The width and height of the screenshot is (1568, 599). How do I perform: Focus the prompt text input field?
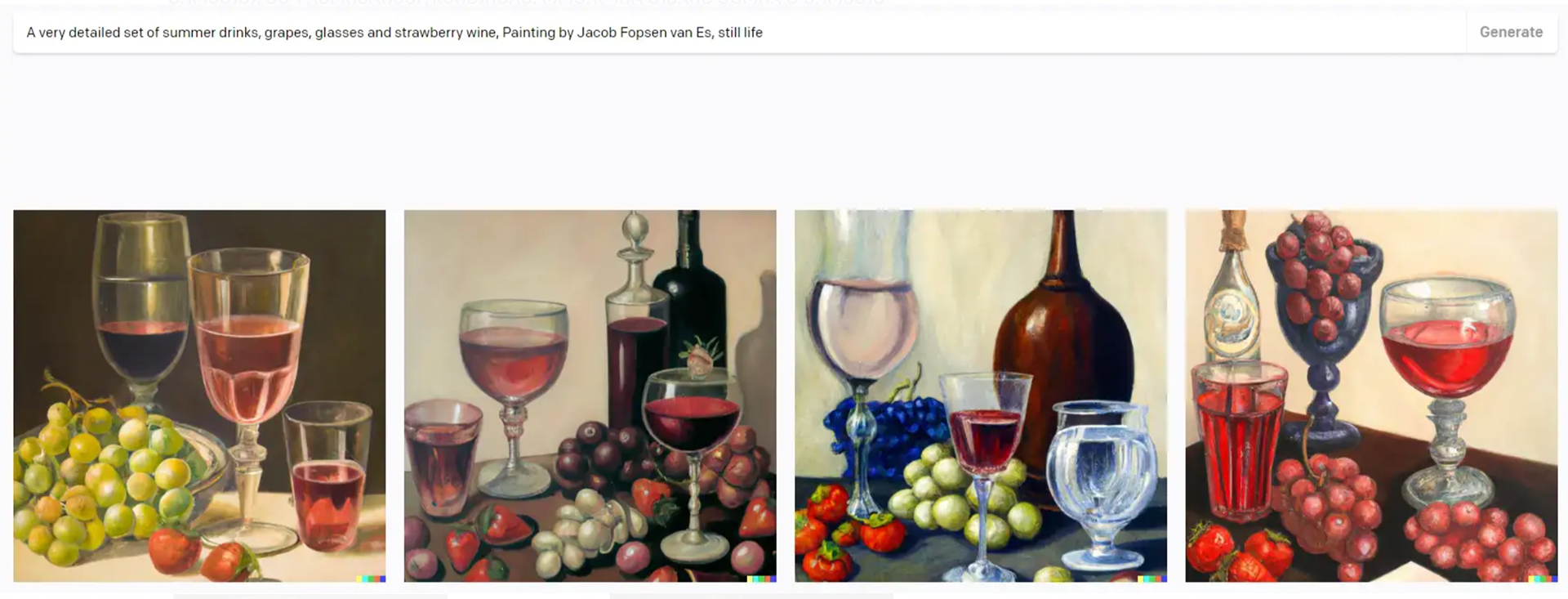(x=739, y=33)
